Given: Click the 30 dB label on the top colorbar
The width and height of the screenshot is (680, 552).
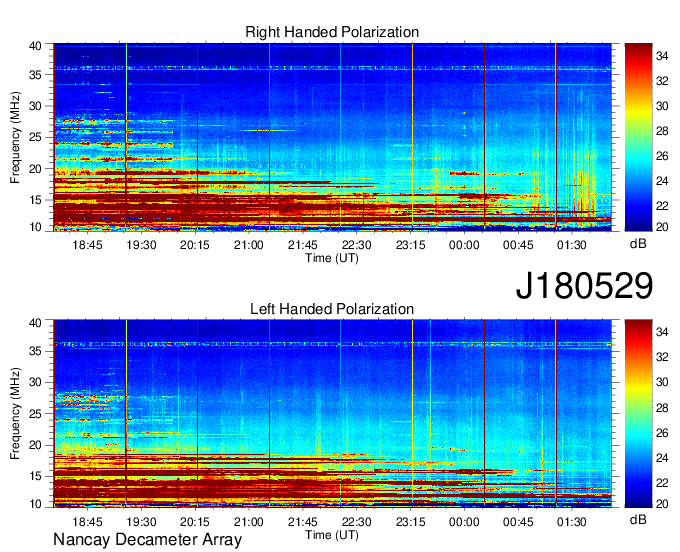Looking at the screenshot, I should click(x=662, y=106).
